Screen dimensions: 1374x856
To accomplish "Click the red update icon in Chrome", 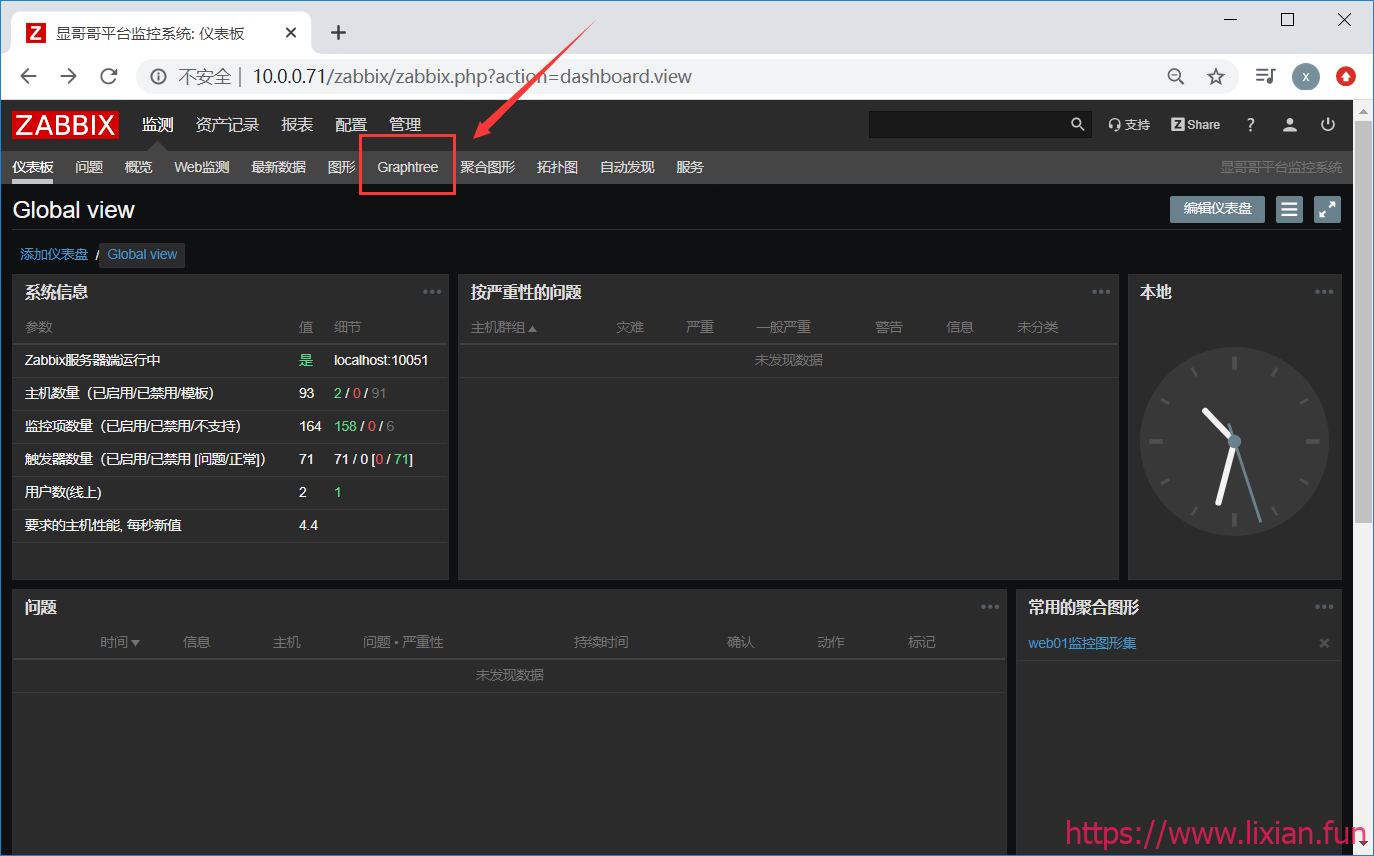I will coord(1346,76).
